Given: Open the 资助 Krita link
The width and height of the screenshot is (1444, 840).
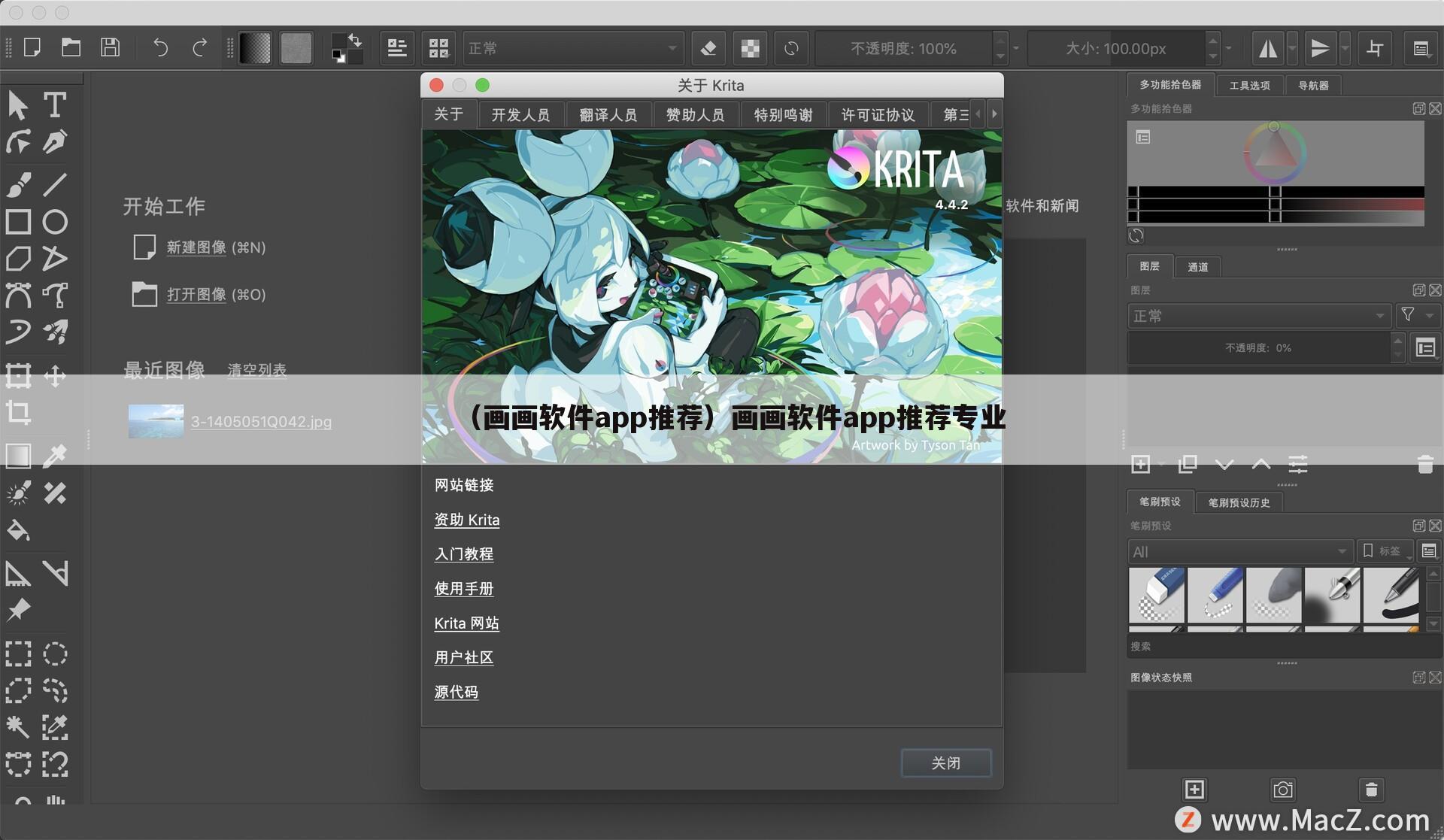Looking at the screenshot, I should (467, 520).
